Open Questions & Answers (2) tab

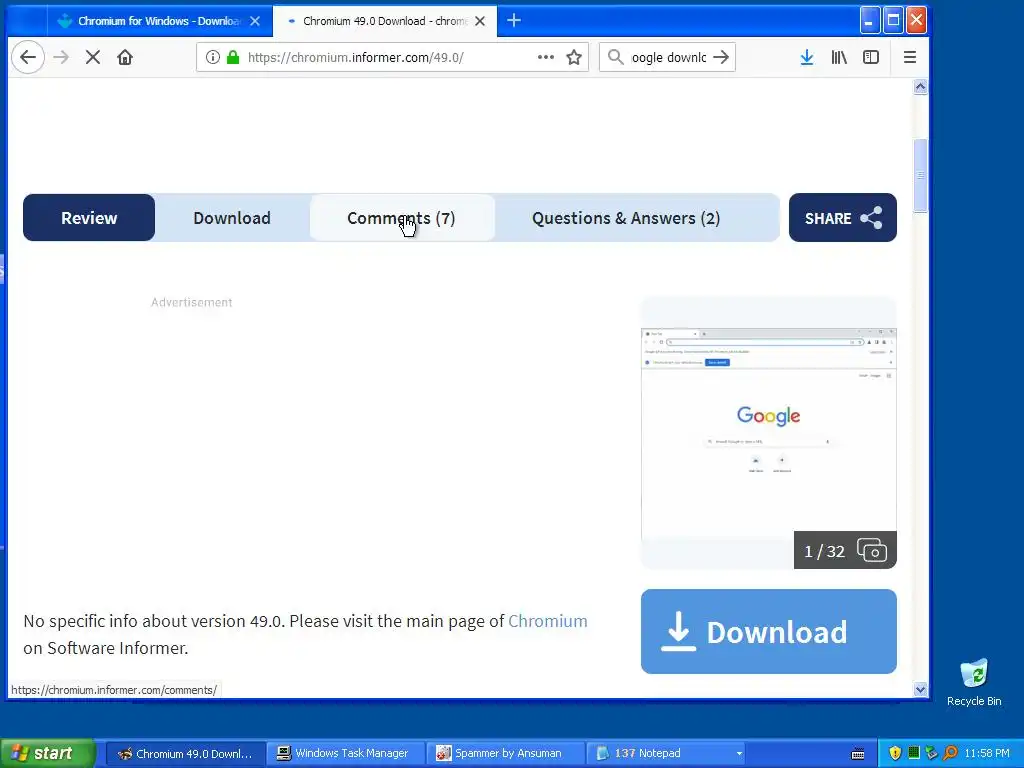pos(626,217)
